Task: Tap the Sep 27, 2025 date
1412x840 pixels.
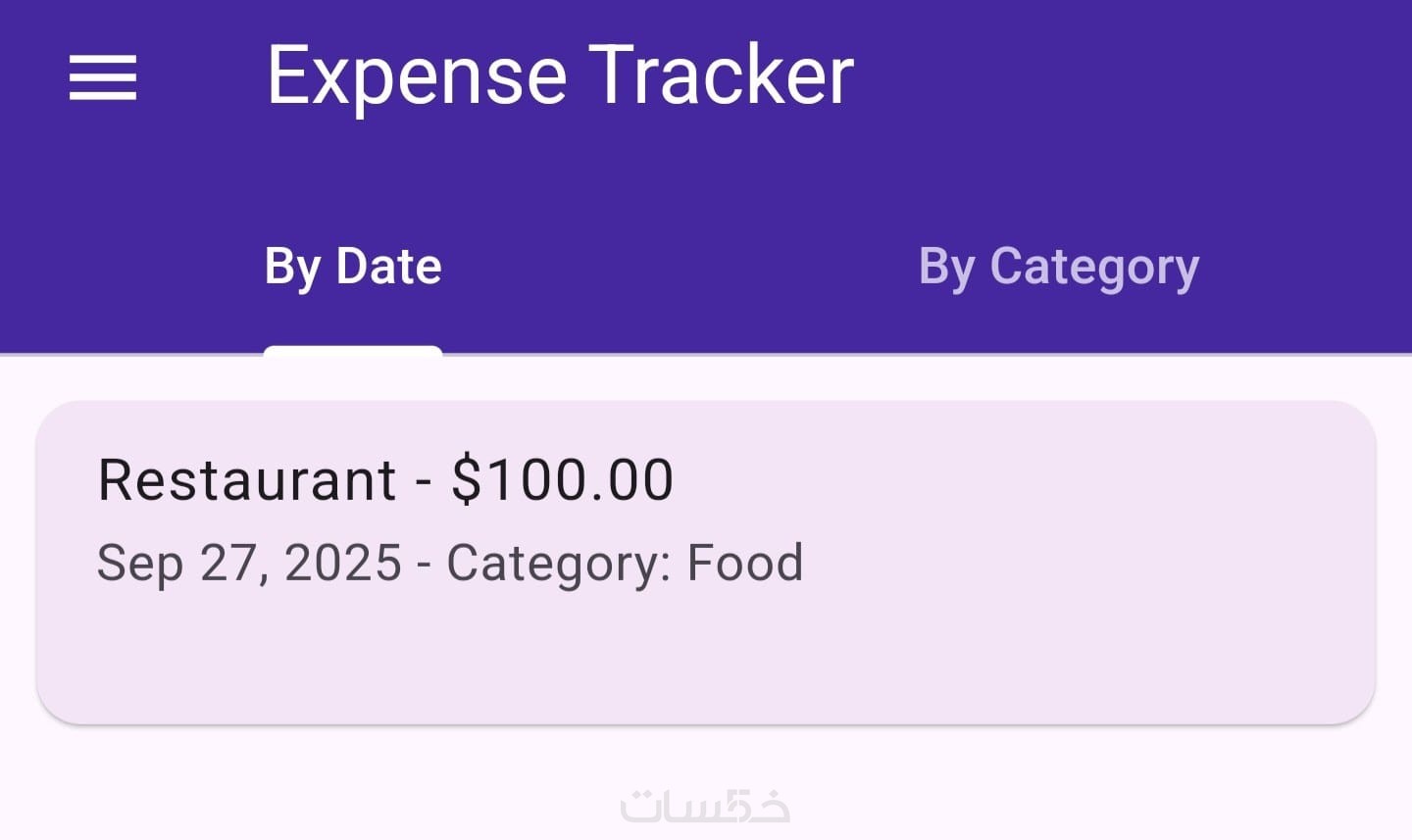Action: coord(249,564)
